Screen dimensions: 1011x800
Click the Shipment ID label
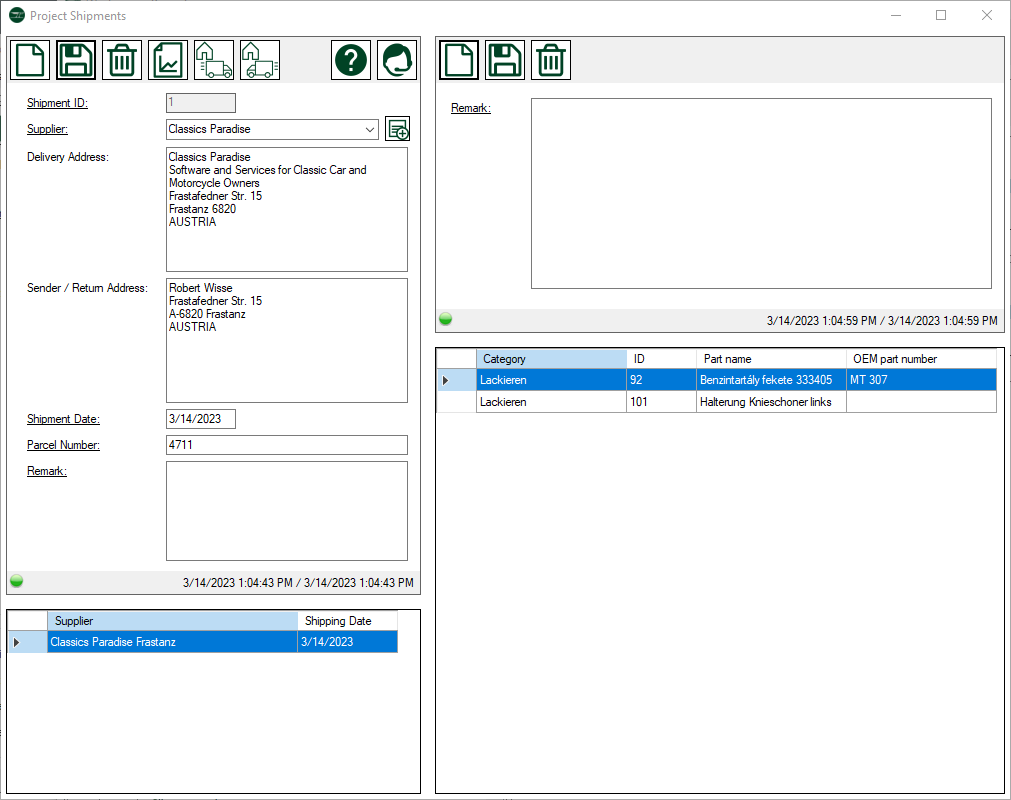pyautogui.click(x=57, y=103)
